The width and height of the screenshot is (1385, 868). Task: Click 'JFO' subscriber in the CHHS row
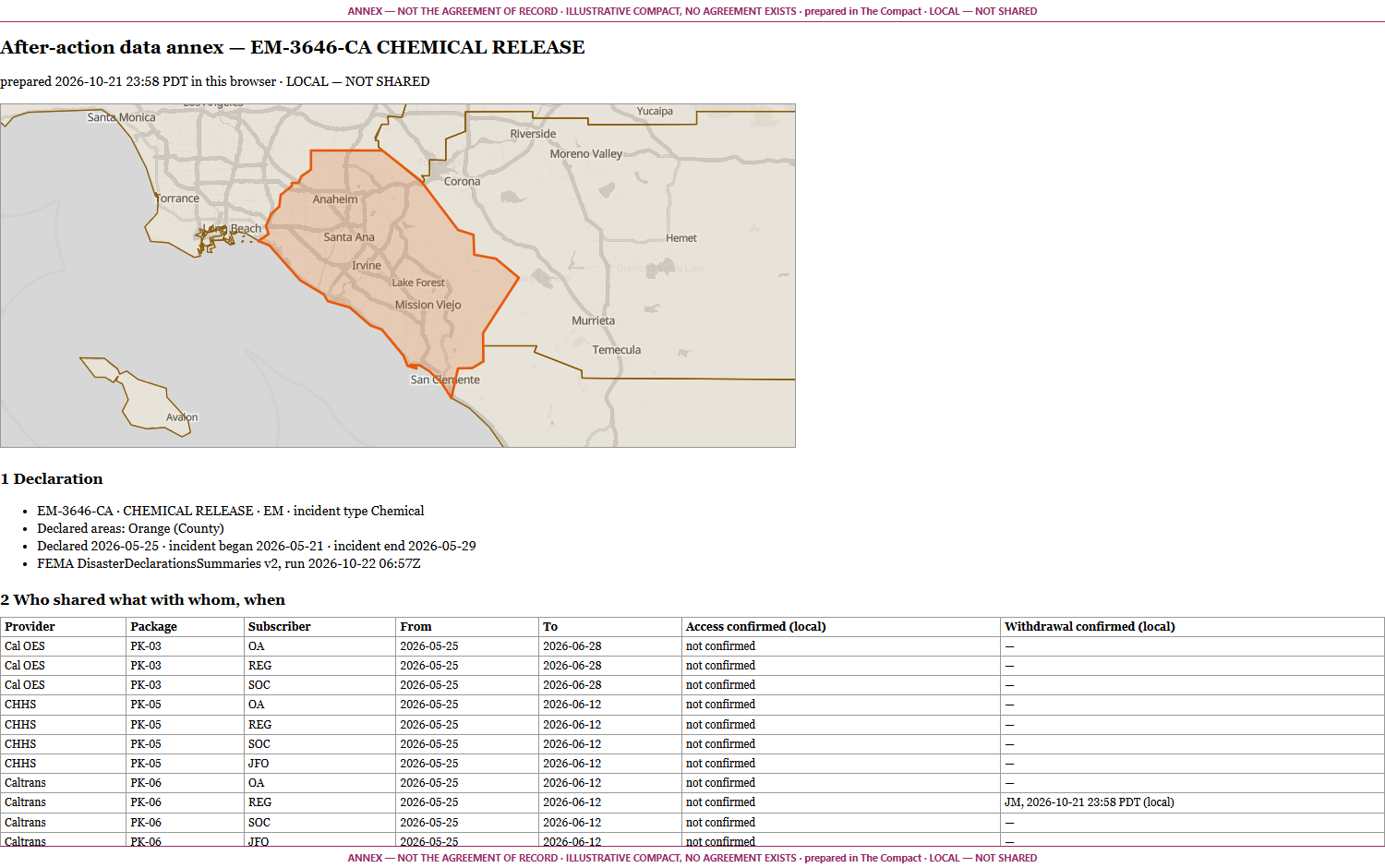[x=259, y=764]
